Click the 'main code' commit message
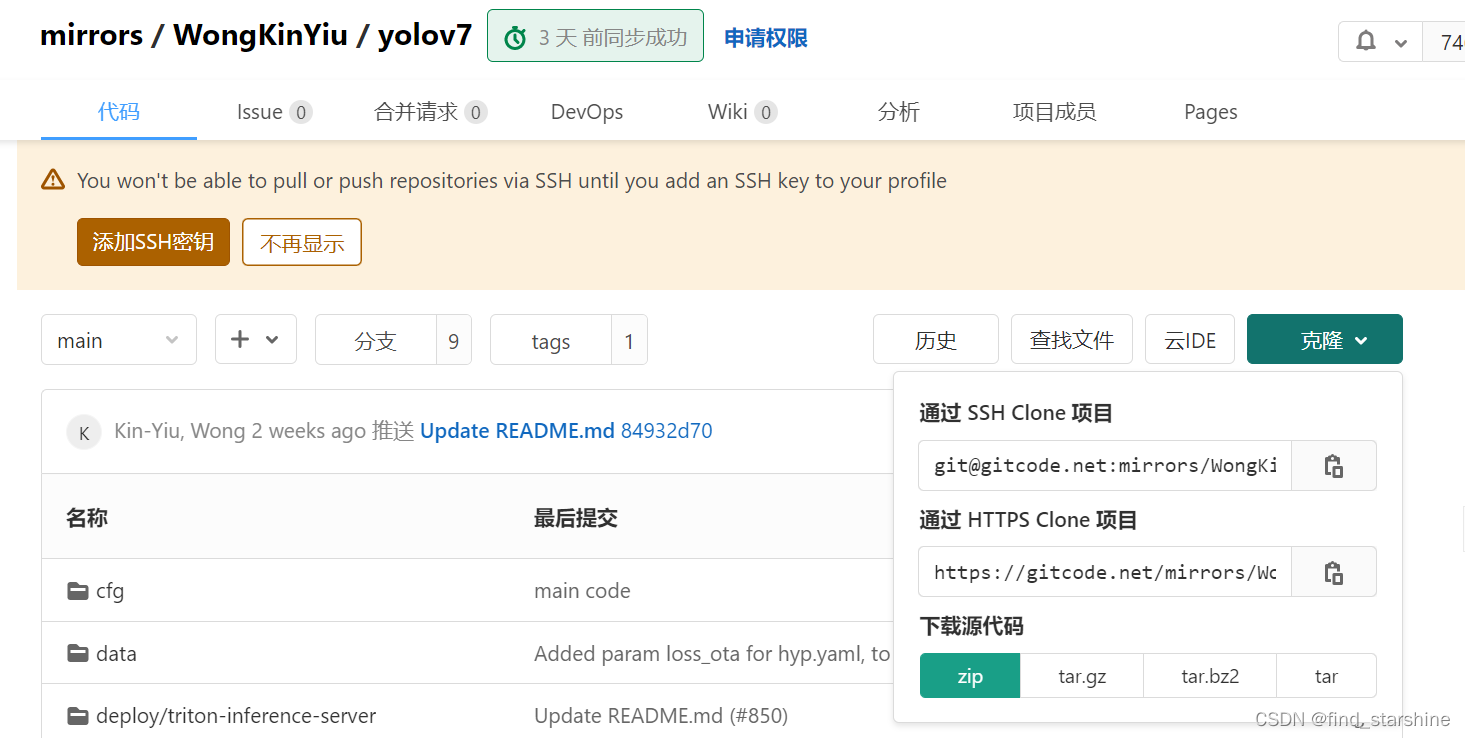1465x738 pixels. coord(582,591)
